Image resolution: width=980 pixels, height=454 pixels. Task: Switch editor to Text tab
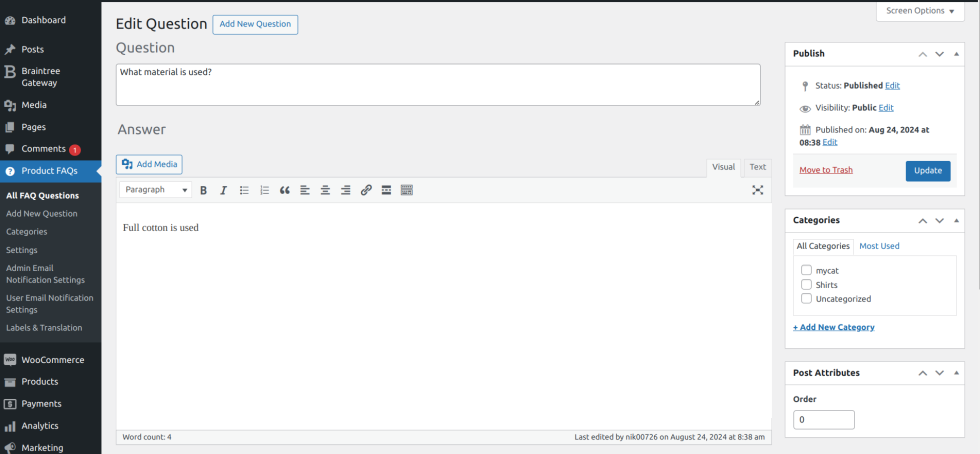click(758, 168)
